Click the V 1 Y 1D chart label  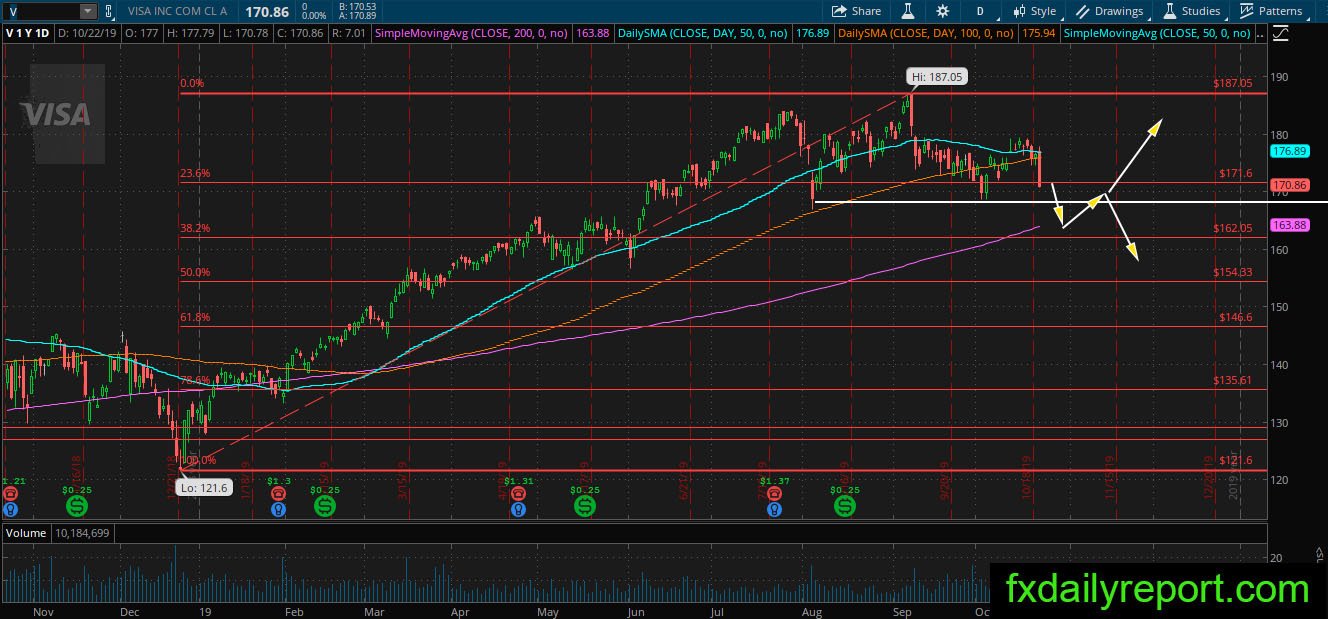point(27,33)
